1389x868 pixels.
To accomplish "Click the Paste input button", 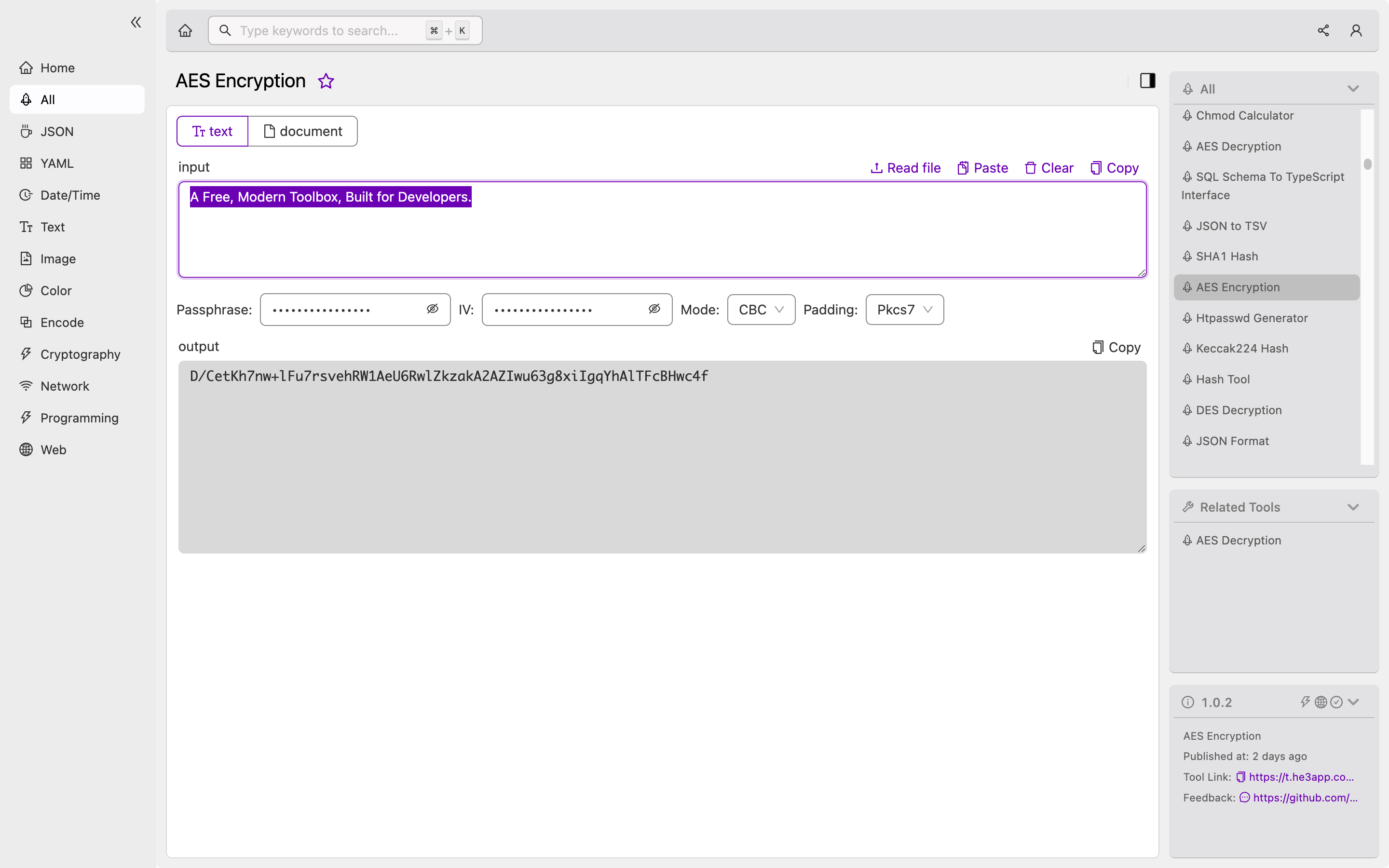I will 982,168.
